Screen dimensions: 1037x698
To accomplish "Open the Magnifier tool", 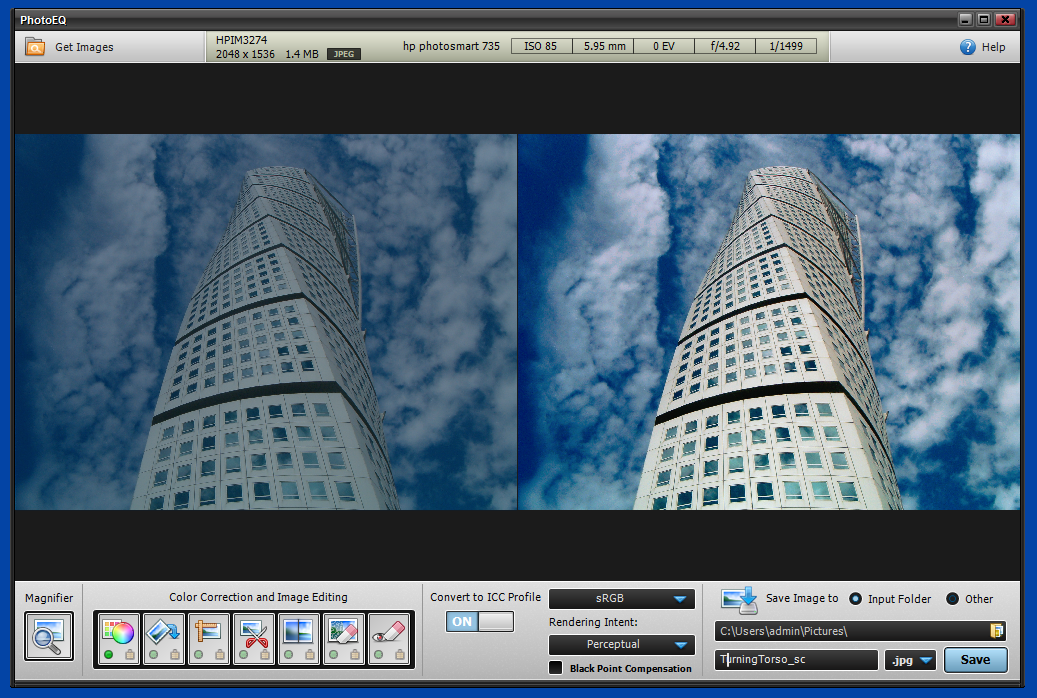I will coord(49,636).
